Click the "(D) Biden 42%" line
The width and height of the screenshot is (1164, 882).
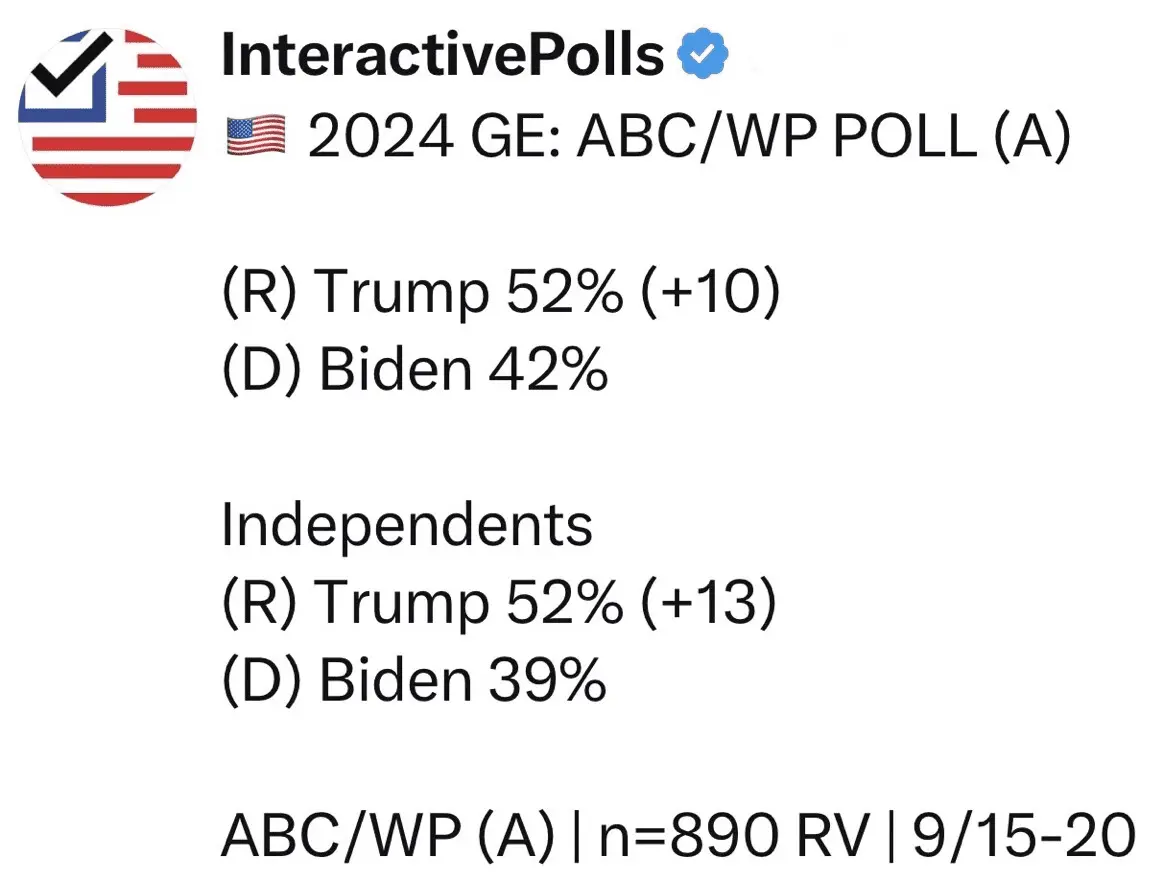tap(414, 371)
